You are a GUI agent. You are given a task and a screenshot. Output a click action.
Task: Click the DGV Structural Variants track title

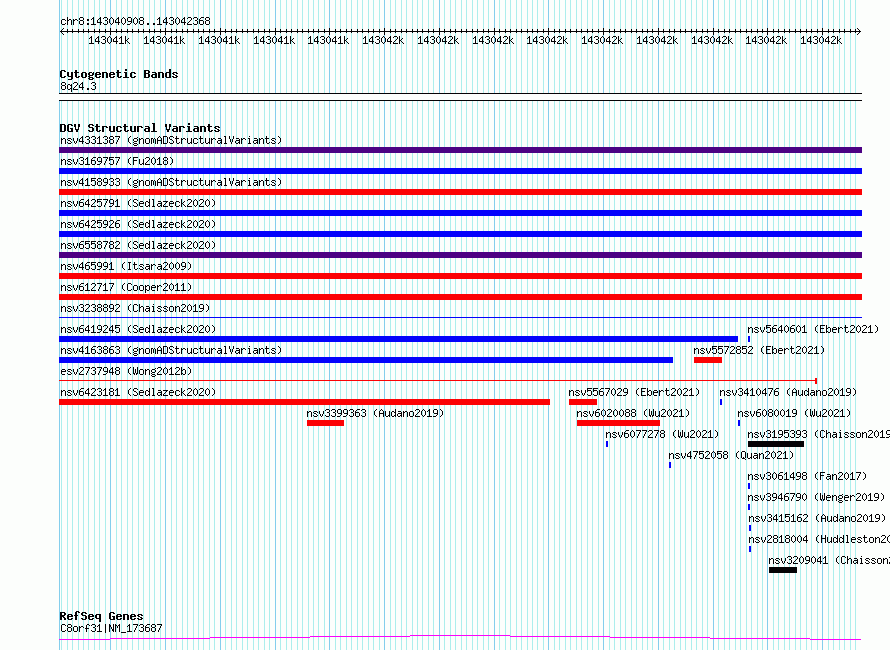(x=139, y=128)
